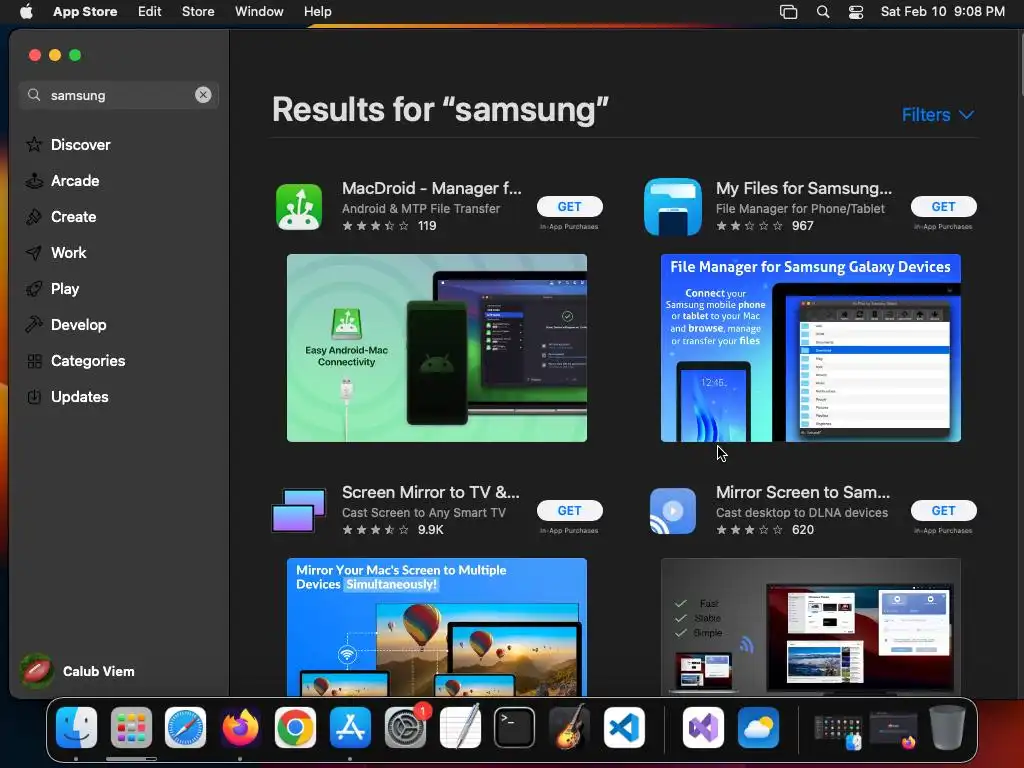This screenshot has width=1024, height=768.
Task: View File Manager for Samsung Galaxy screenshot
Action: click(x=810, y=348)
